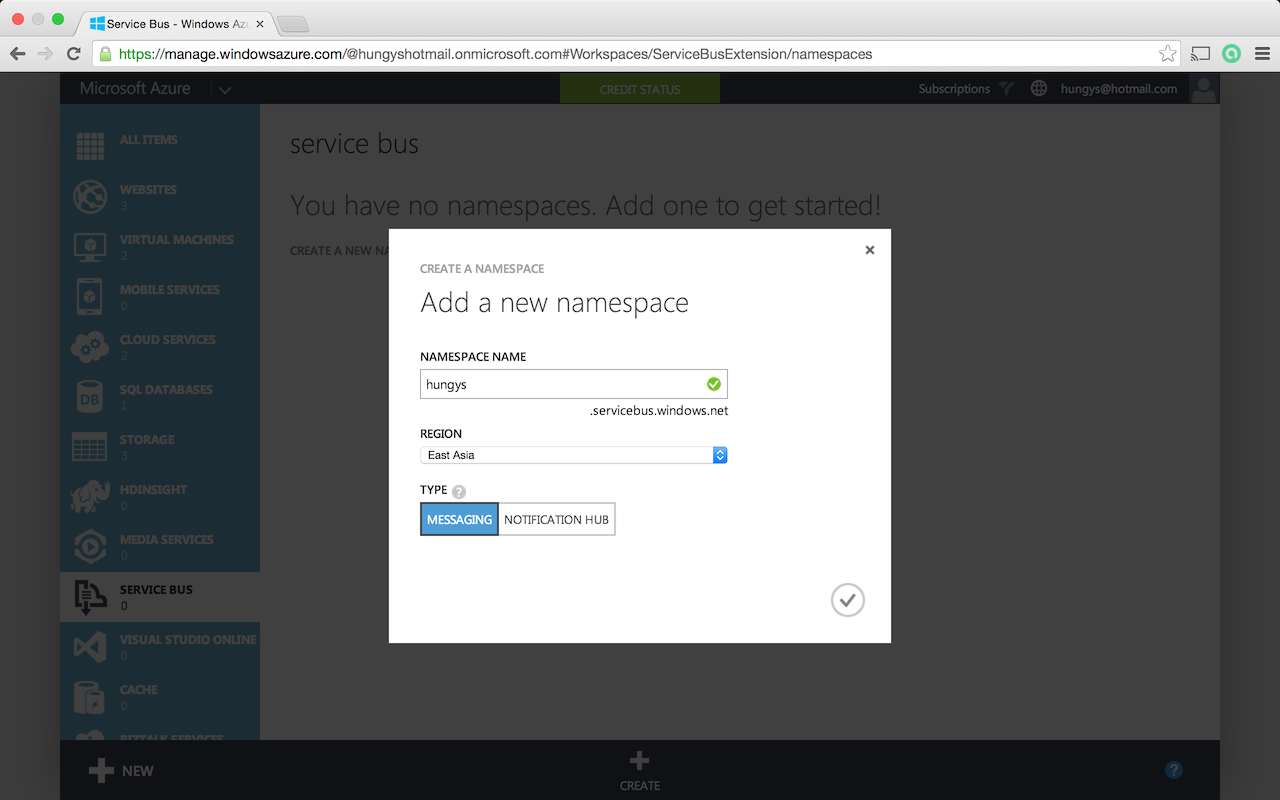Click the hungys@hotmail.com account

(x=1119, y=89)
